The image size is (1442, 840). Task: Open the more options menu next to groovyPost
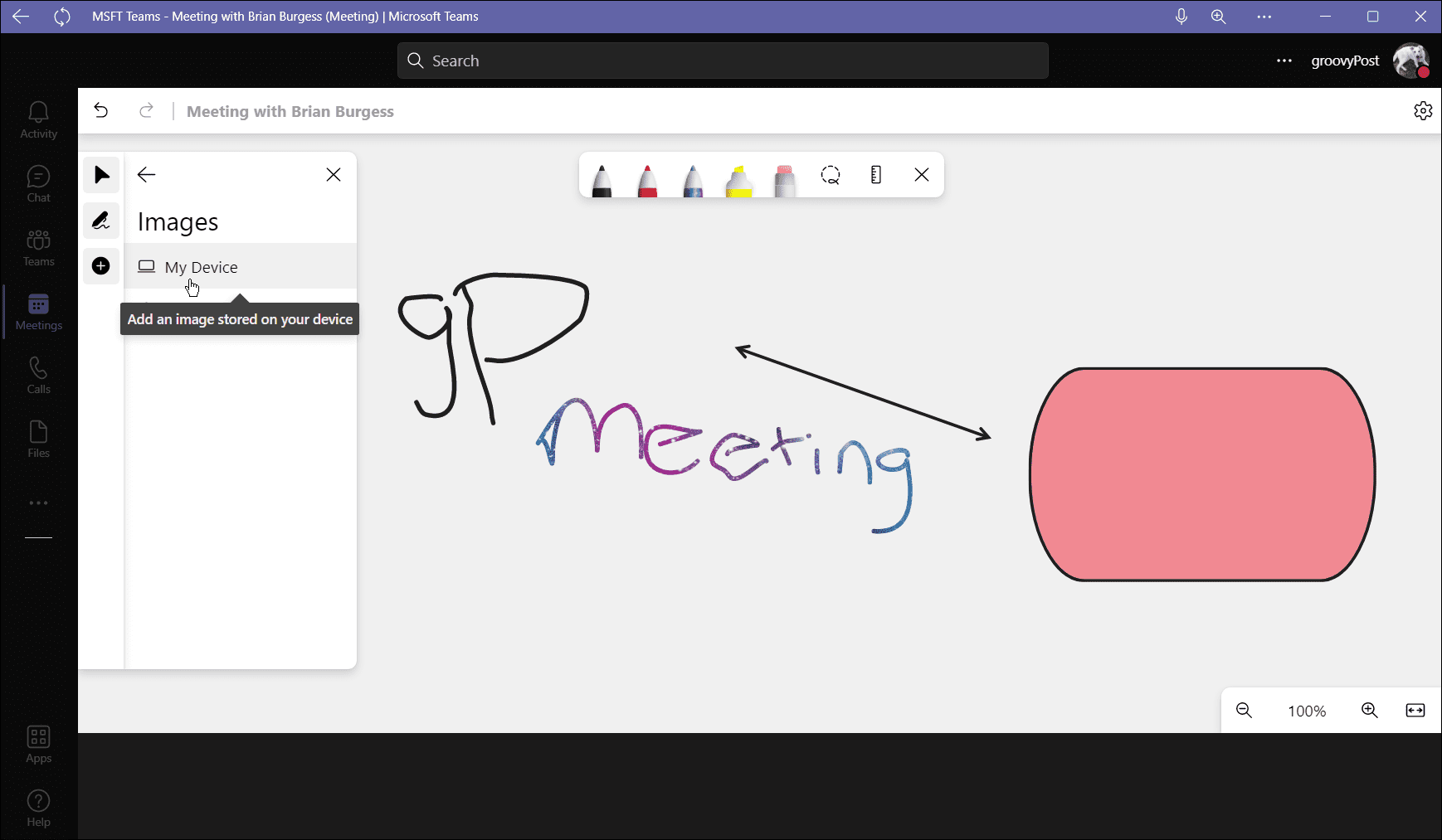pyautogui.click(x=1284, y=60)
